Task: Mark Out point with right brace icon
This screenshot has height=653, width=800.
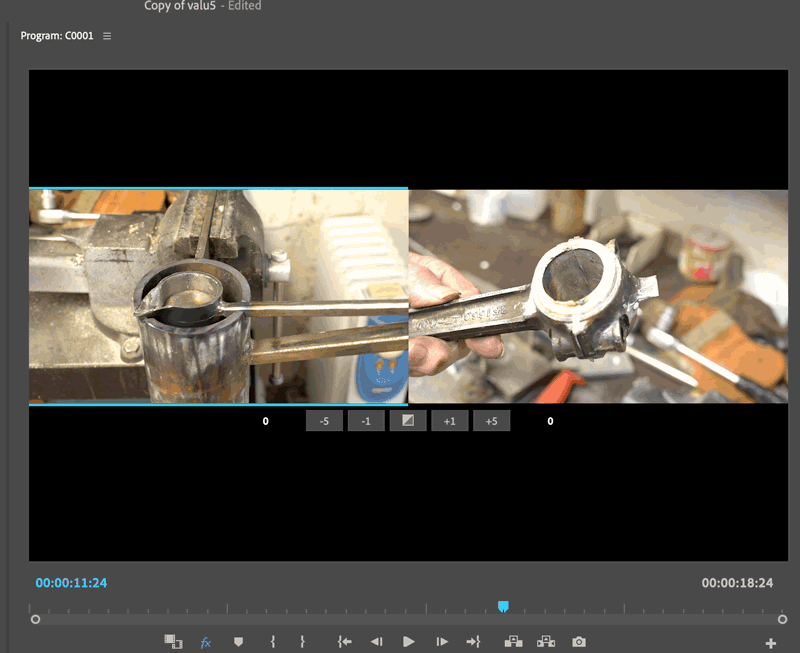Action: [x=302, y=642]
